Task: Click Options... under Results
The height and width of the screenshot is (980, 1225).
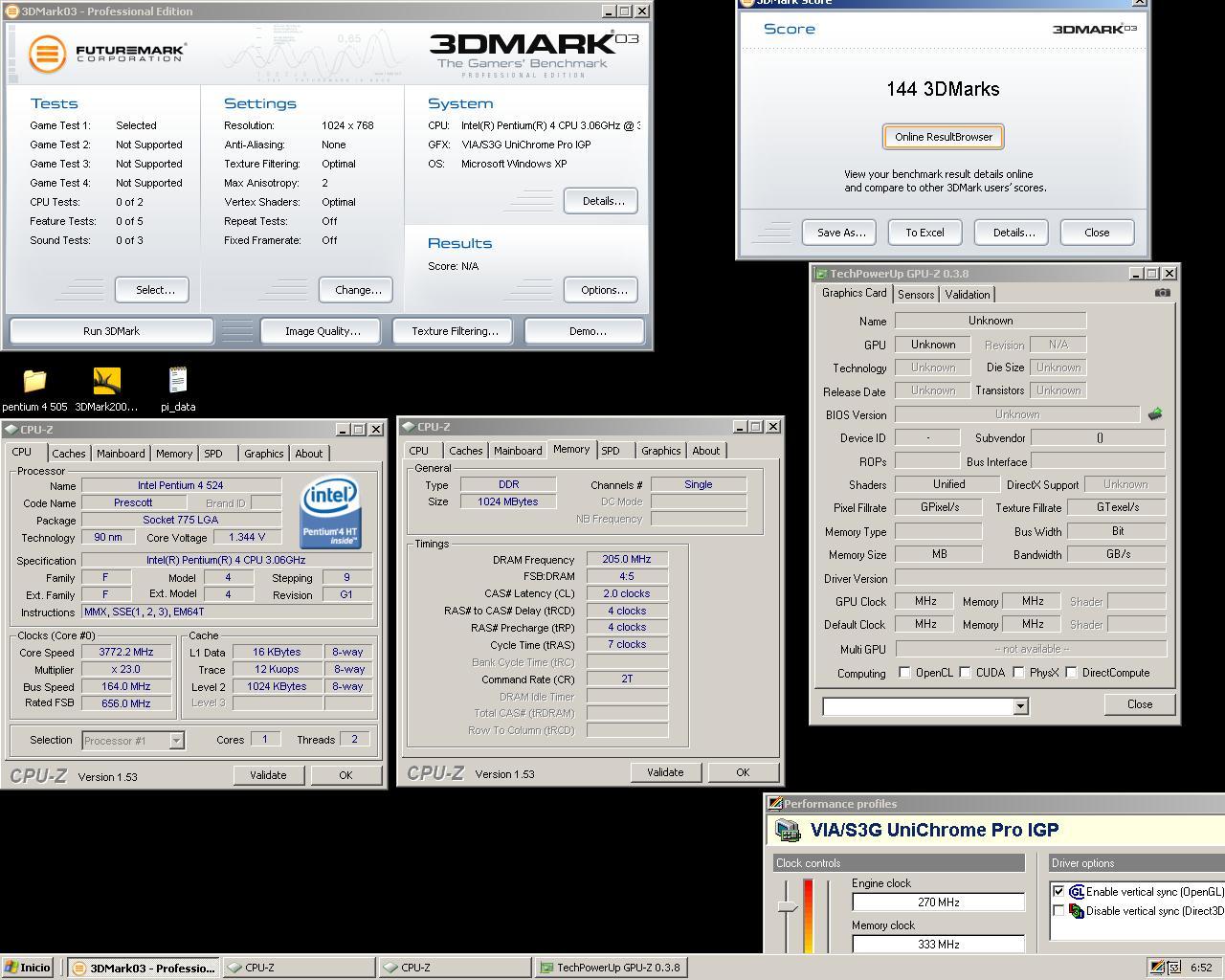Action: pyautogui.click(x=601, y=290)
